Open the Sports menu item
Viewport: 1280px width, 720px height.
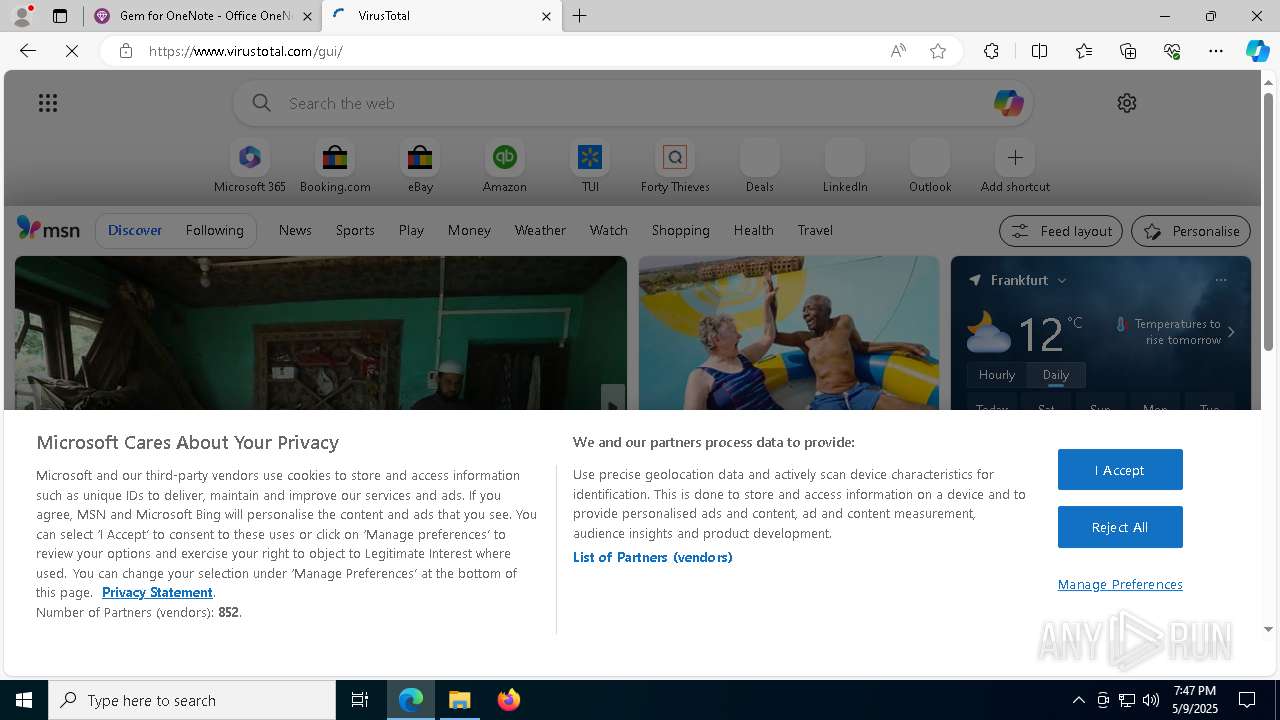tap(355, 230)
